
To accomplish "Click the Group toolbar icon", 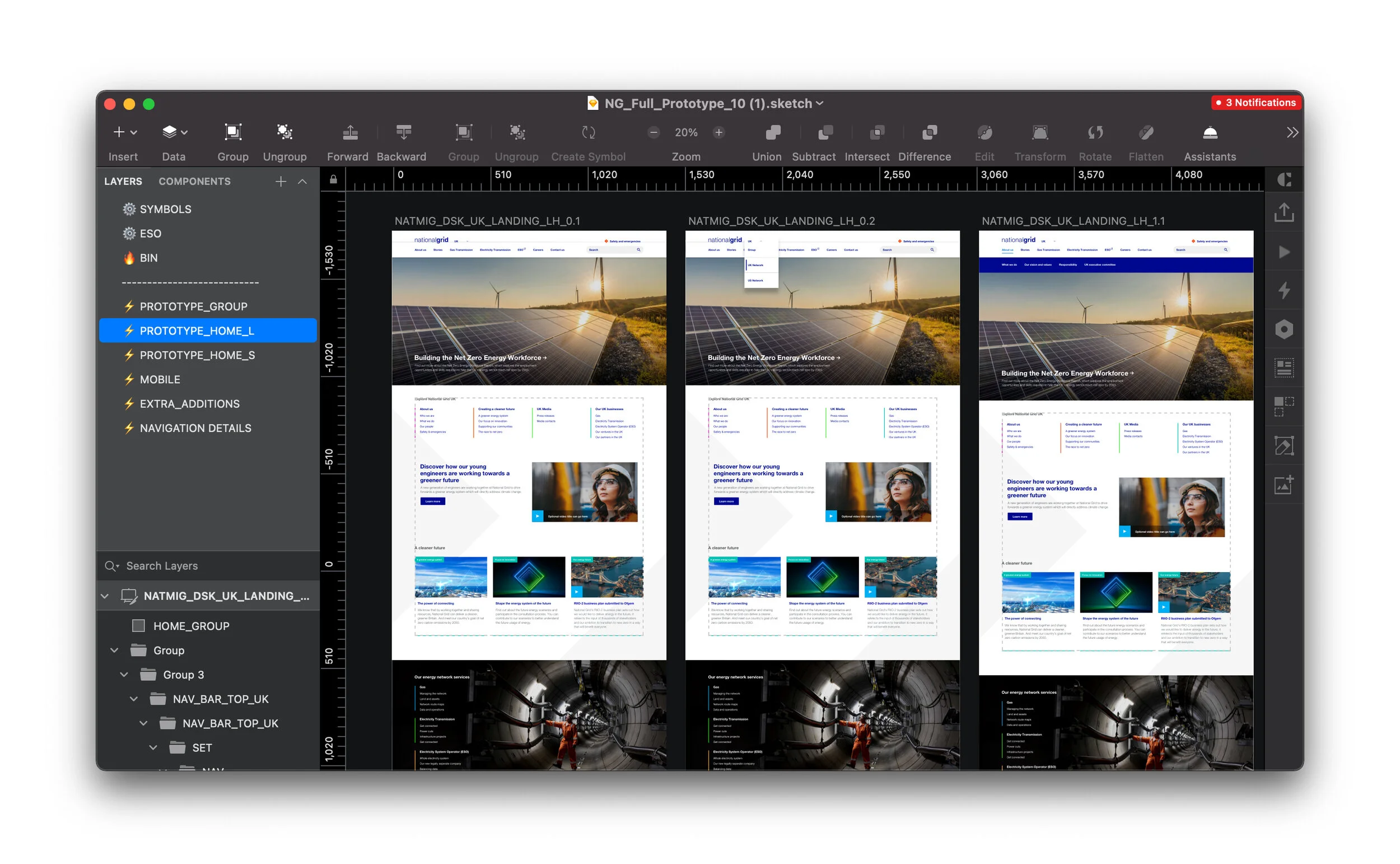I will [x=232, y=132].
